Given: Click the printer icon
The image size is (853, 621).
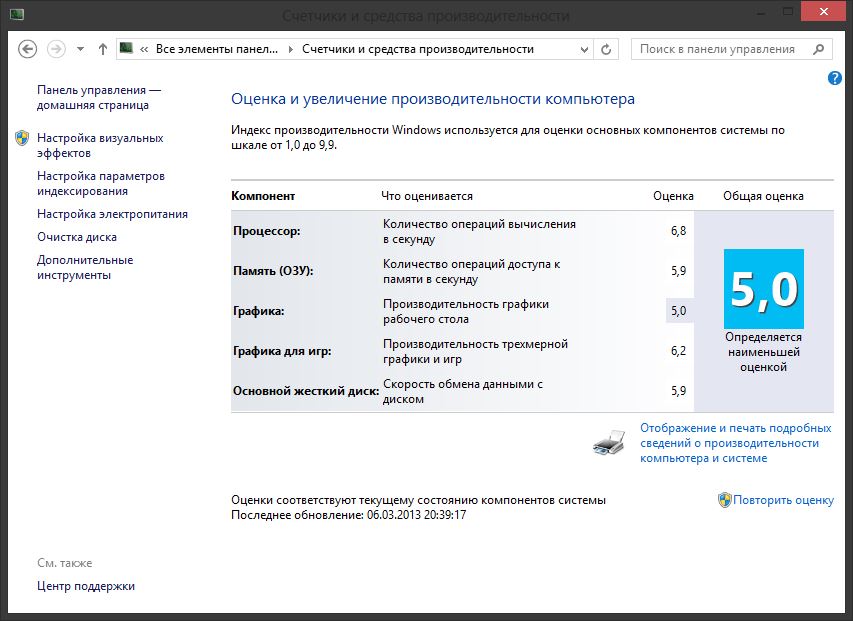Looking at the screenshot, I should [x=609, y=441].
